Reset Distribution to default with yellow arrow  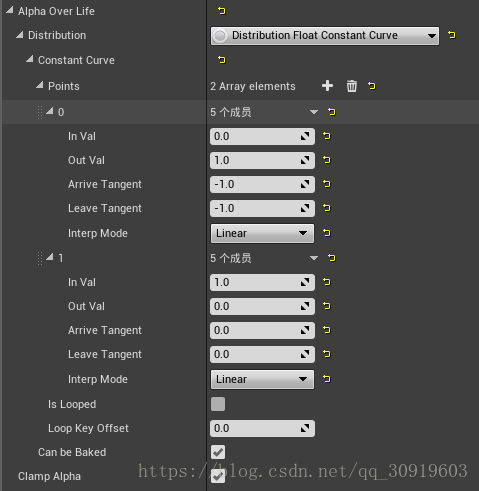(x=452, y=35)
